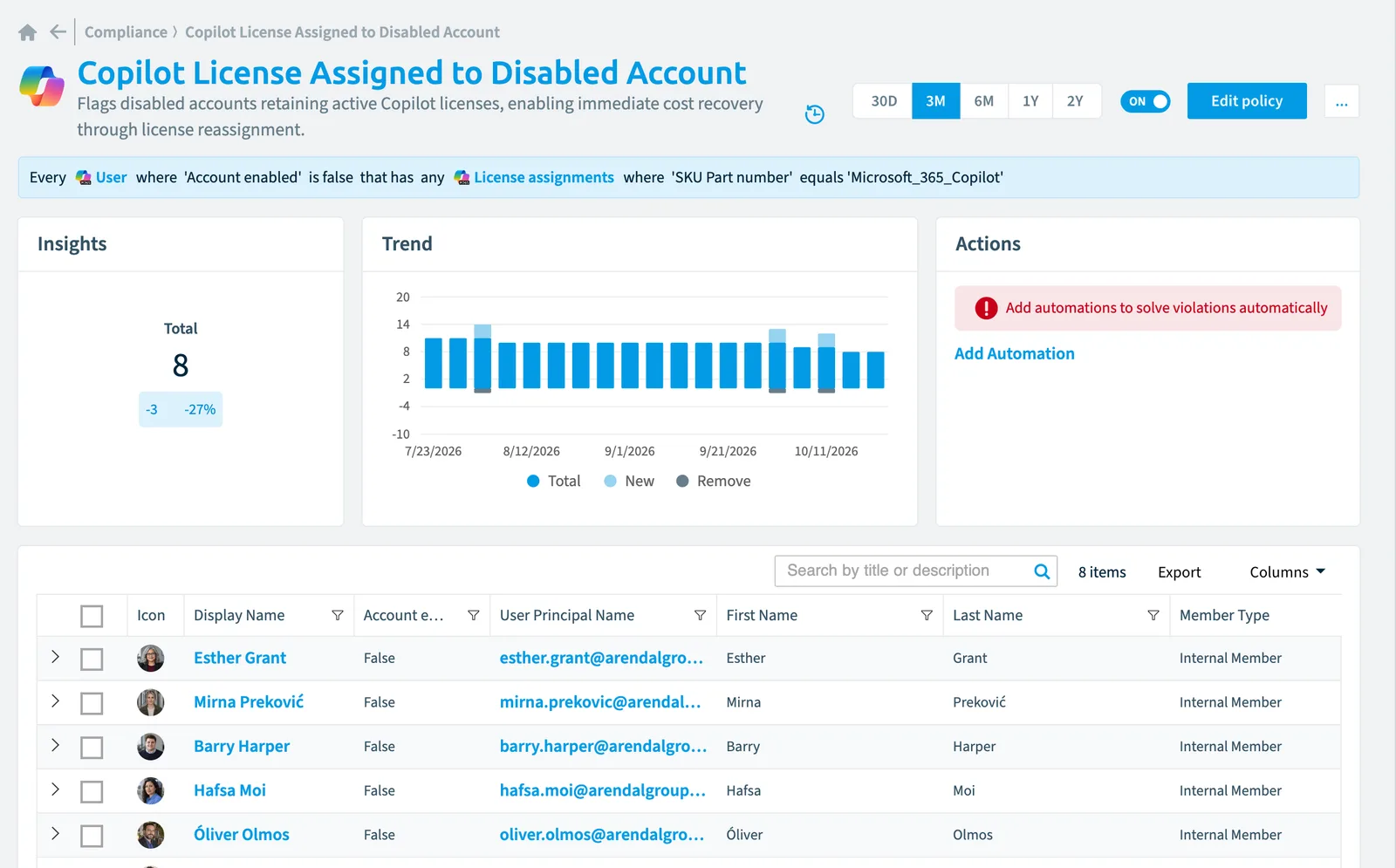The image size is (1396, 868).
Task: Export the table items
Action: click(x=1179, y=572)
